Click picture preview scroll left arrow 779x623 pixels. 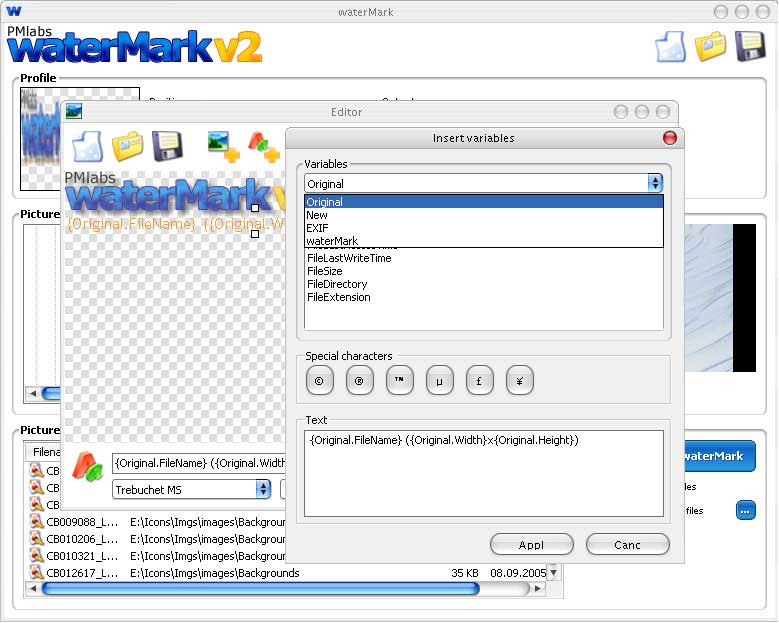33,393
